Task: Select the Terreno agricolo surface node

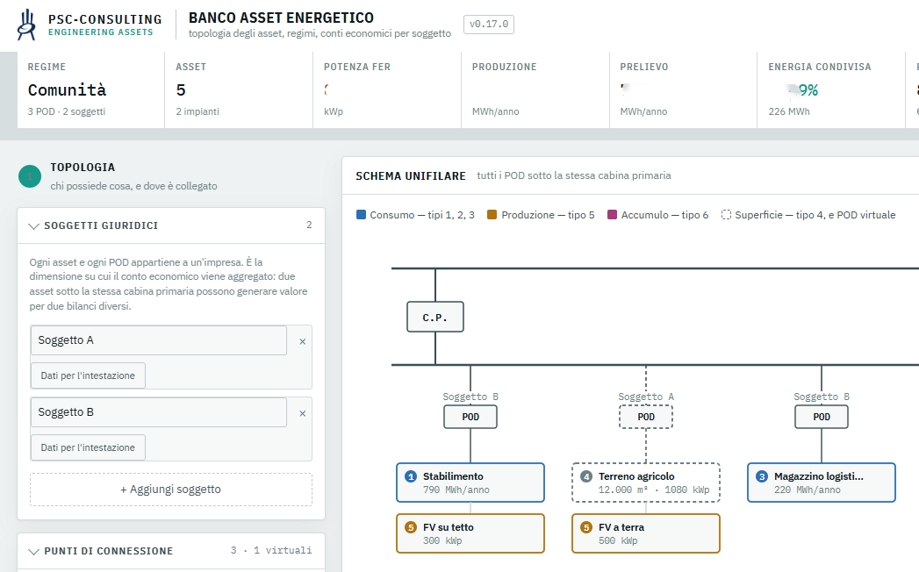Action: click(646, 482)
